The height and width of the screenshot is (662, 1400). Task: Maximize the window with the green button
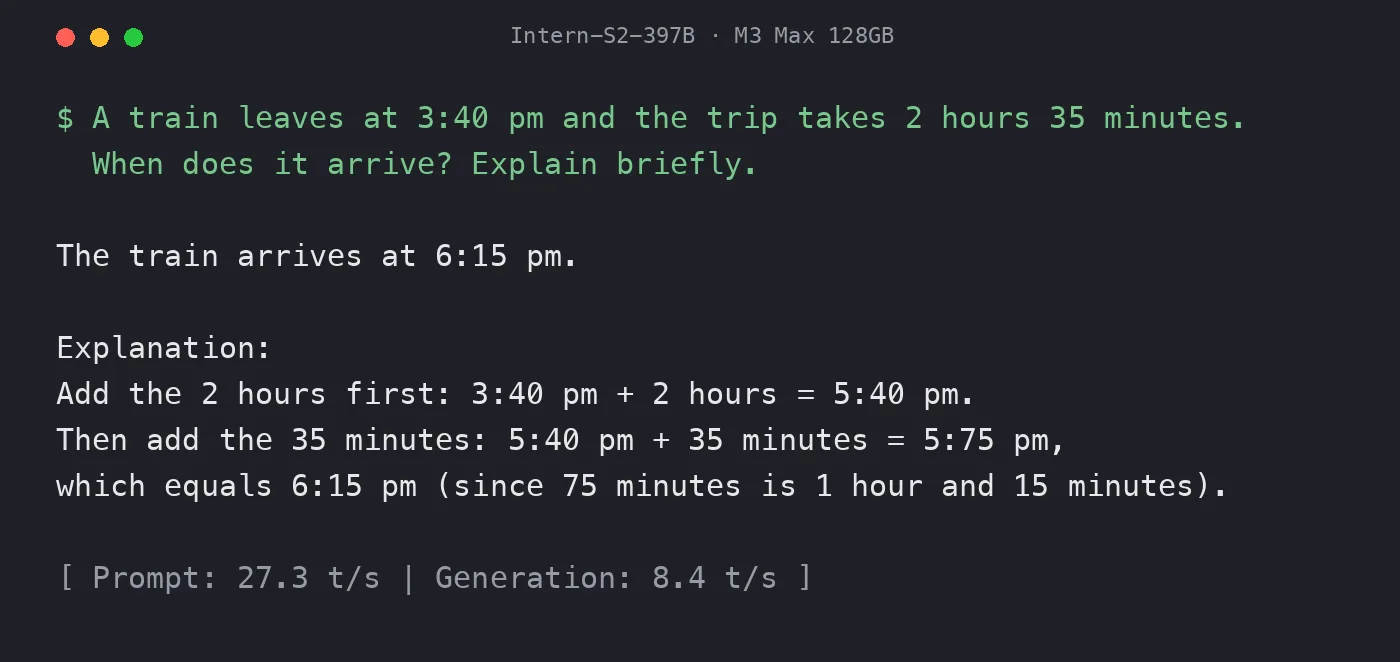(x=133, y=37)
